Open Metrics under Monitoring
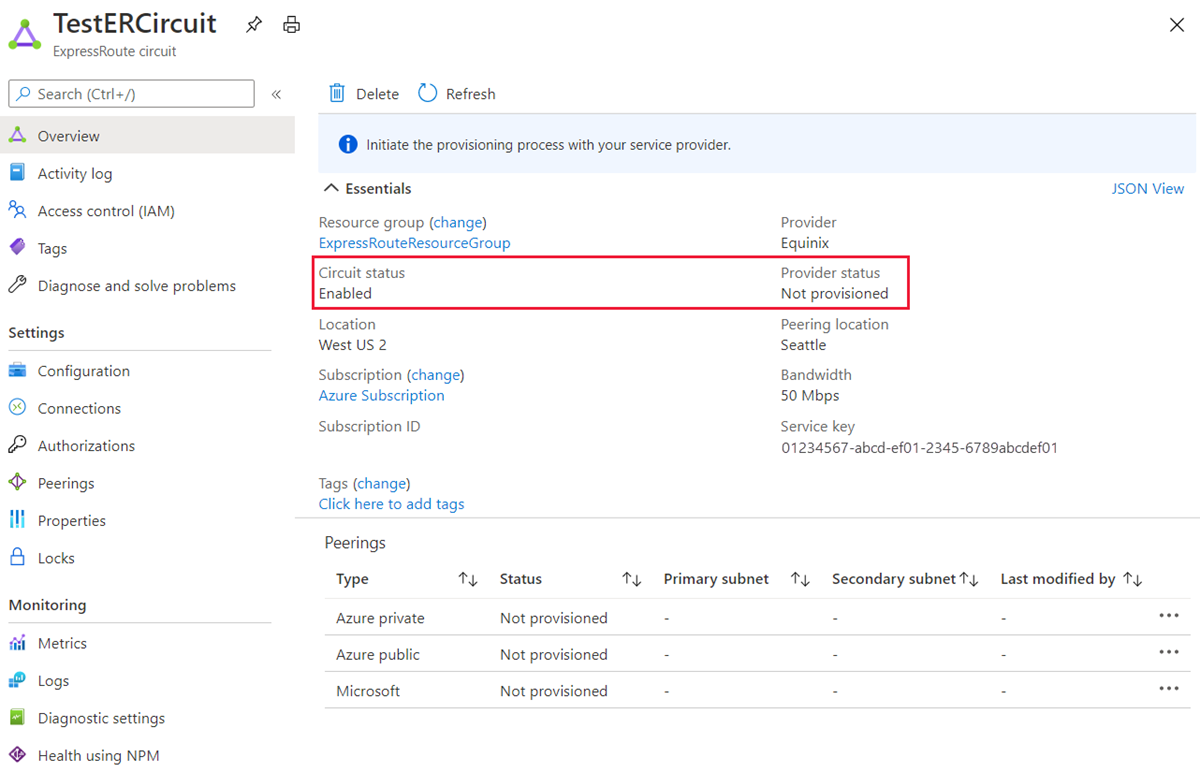Screen dimensions: 1200x772 pos(62,643)
